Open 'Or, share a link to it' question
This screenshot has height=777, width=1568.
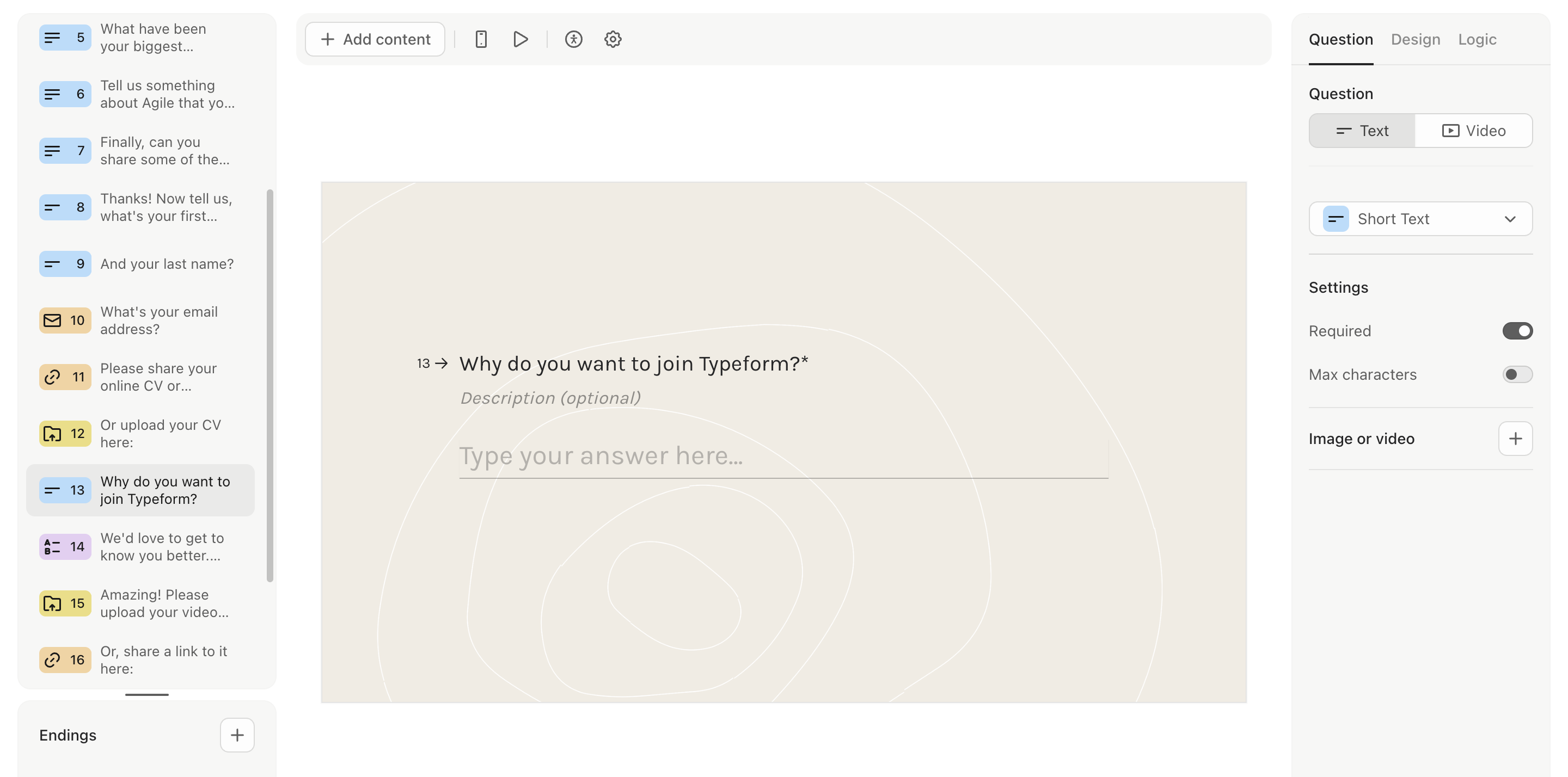coord(164,660)
